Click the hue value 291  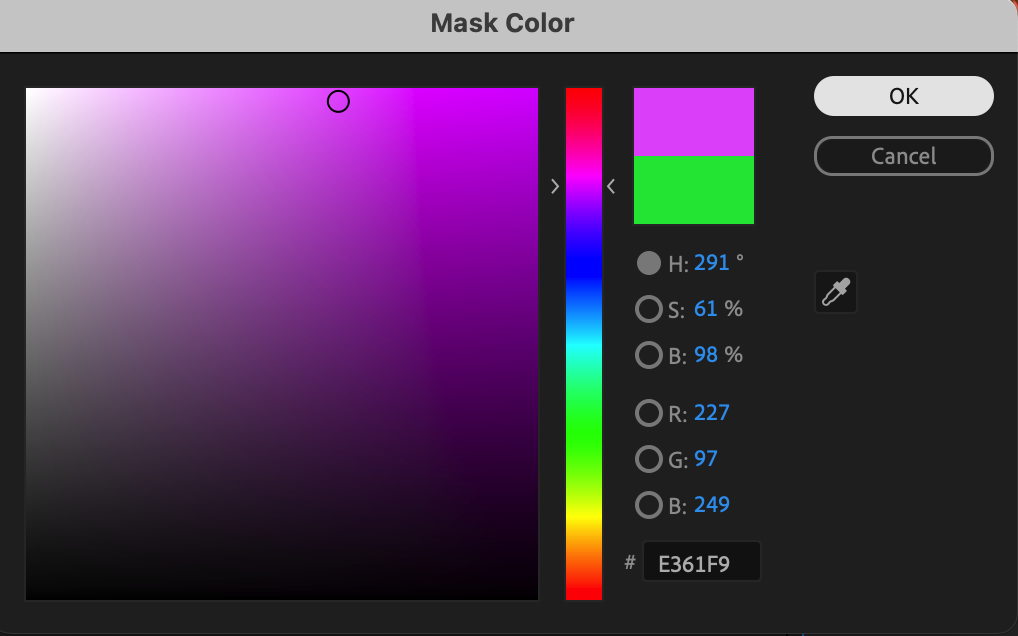click(x=712, y=263)
